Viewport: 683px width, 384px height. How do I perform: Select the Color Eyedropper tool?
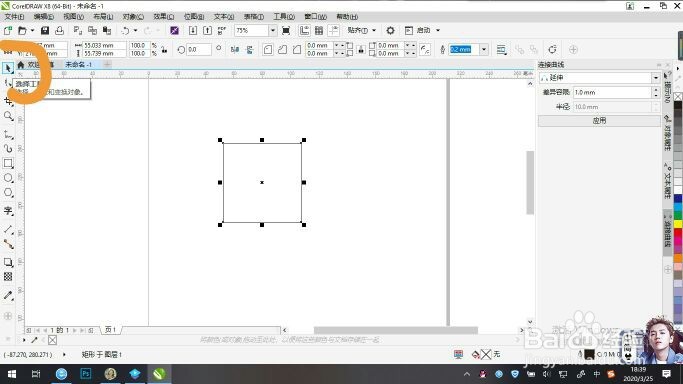point(8,295)
